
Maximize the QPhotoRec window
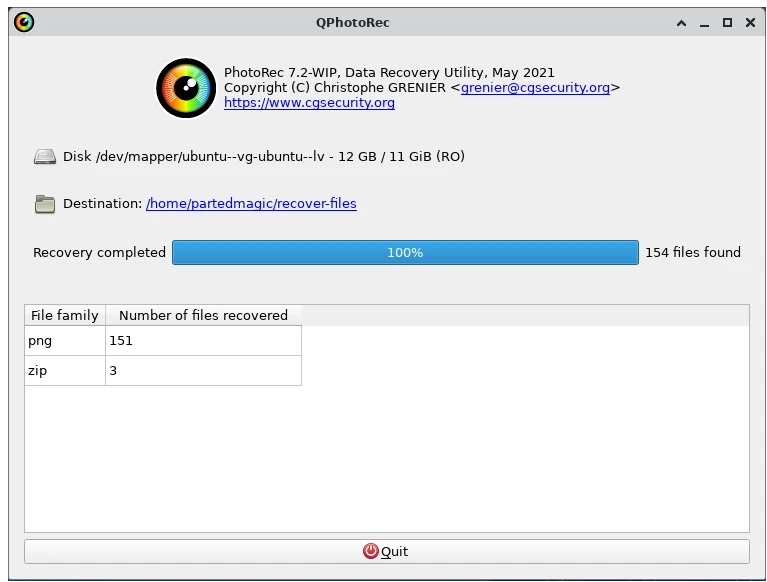tap(727, 22)
